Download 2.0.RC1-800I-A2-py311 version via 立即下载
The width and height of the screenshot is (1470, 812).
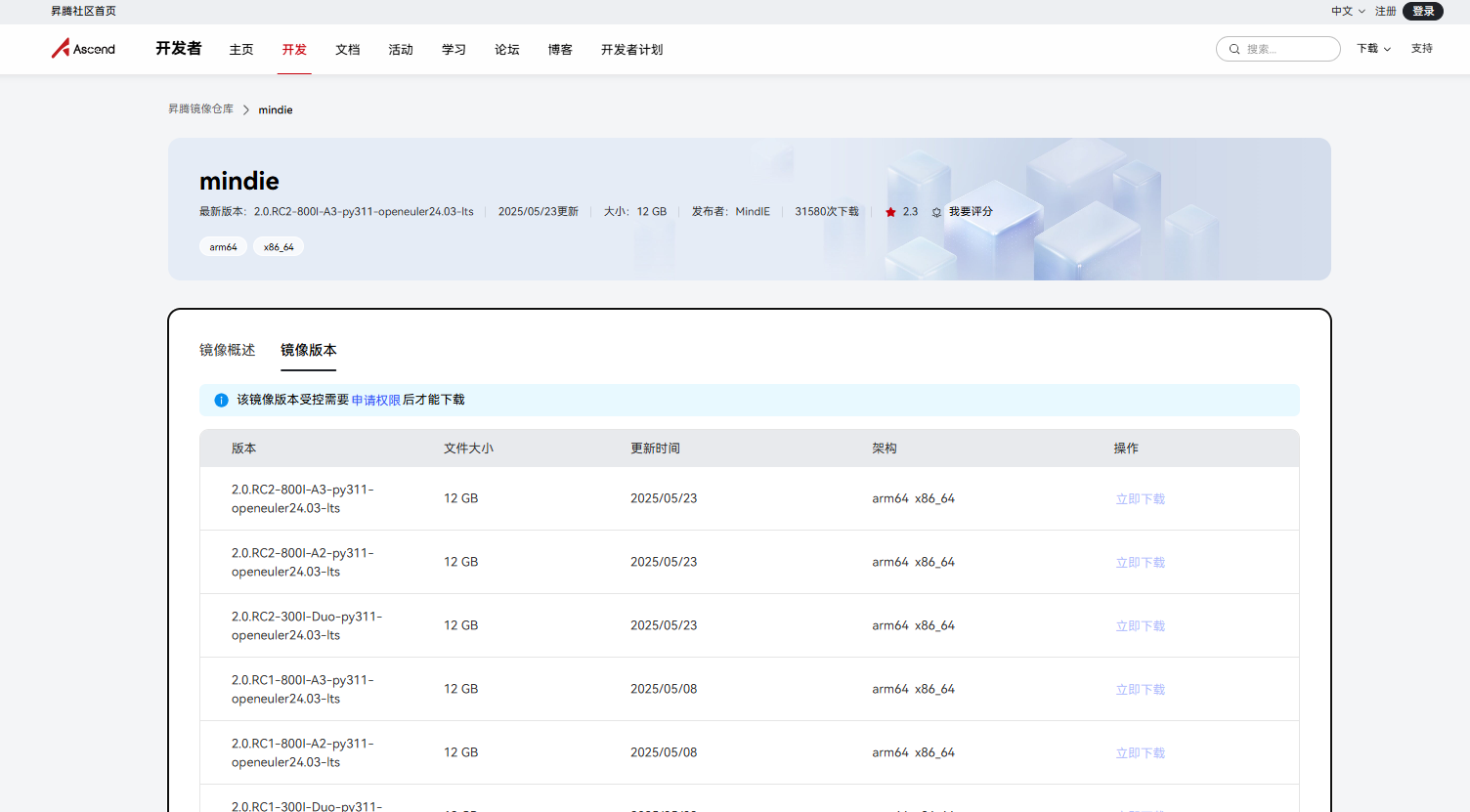pos(1141,753)
